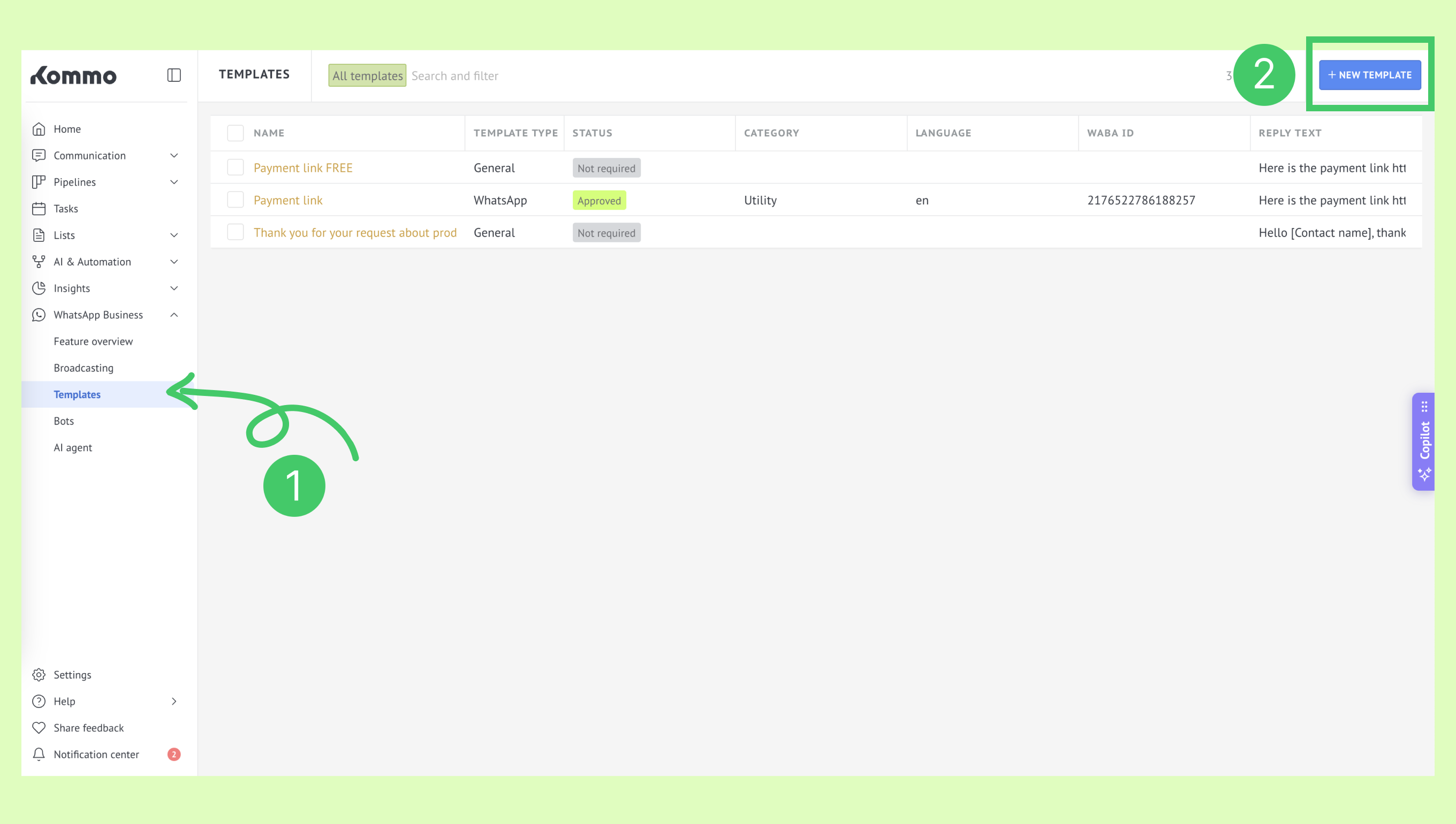Click the Home house icon
This screenshot has height=824, width=1456.
tap(39, 129)
